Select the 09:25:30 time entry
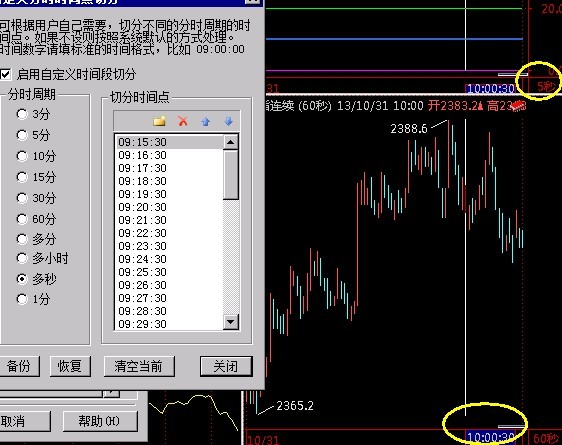The width and height of the screenshot is (562, 445). tap(169, 272)
